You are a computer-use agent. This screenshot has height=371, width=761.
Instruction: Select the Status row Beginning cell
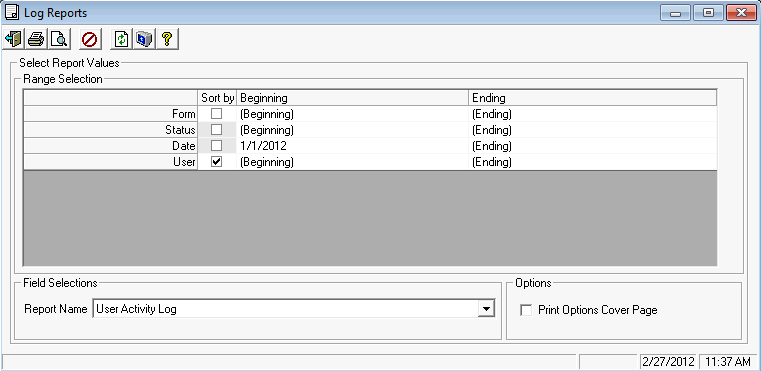352,130
